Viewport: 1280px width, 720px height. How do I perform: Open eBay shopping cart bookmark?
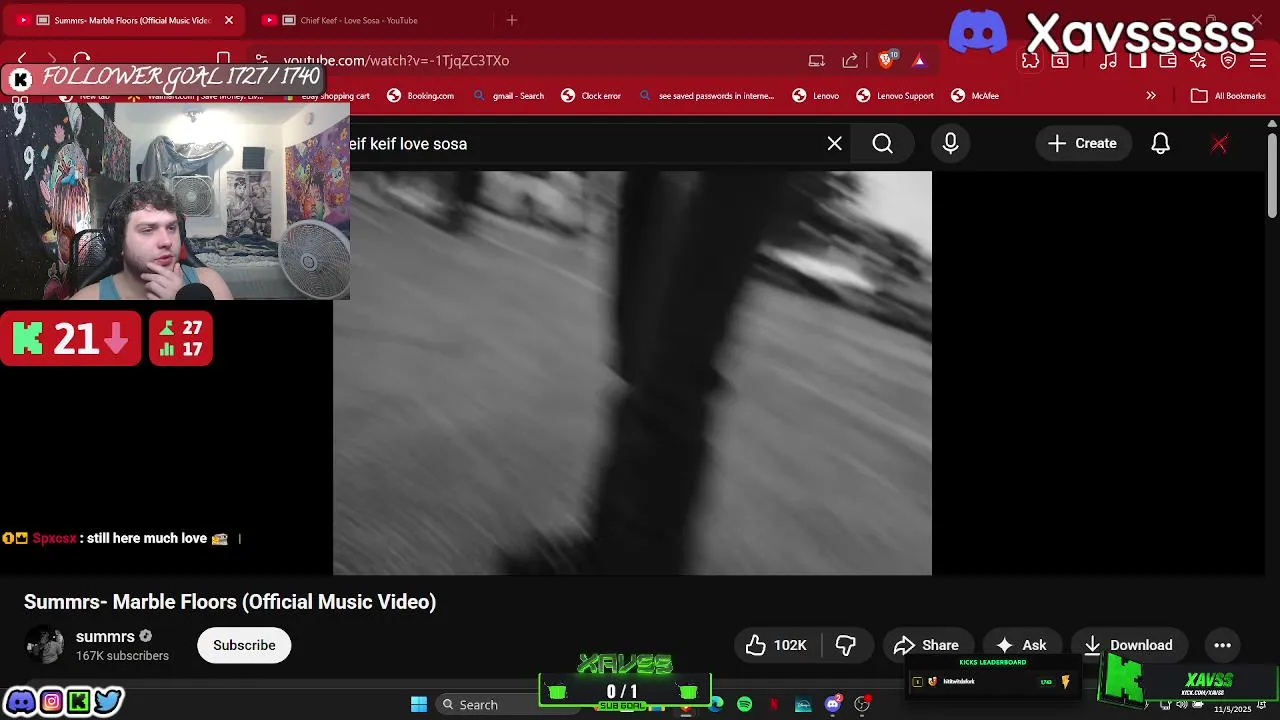coord(326,96)
